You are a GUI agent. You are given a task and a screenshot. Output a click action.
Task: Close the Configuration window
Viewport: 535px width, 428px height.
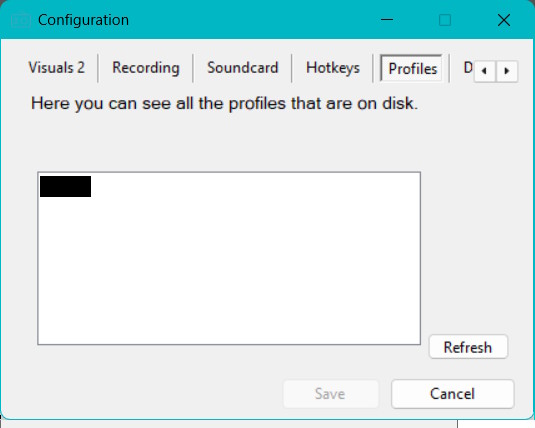point(504,20)
